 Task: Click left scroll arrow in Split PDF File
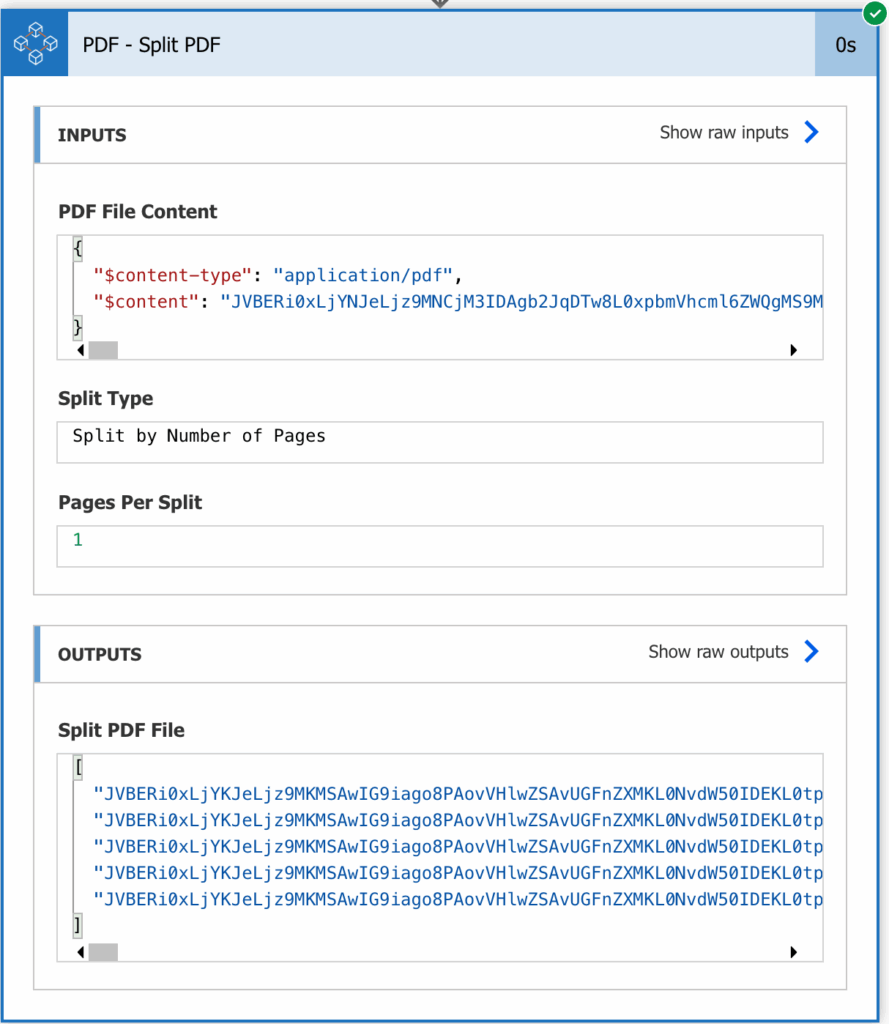click(x=80, y=952)
